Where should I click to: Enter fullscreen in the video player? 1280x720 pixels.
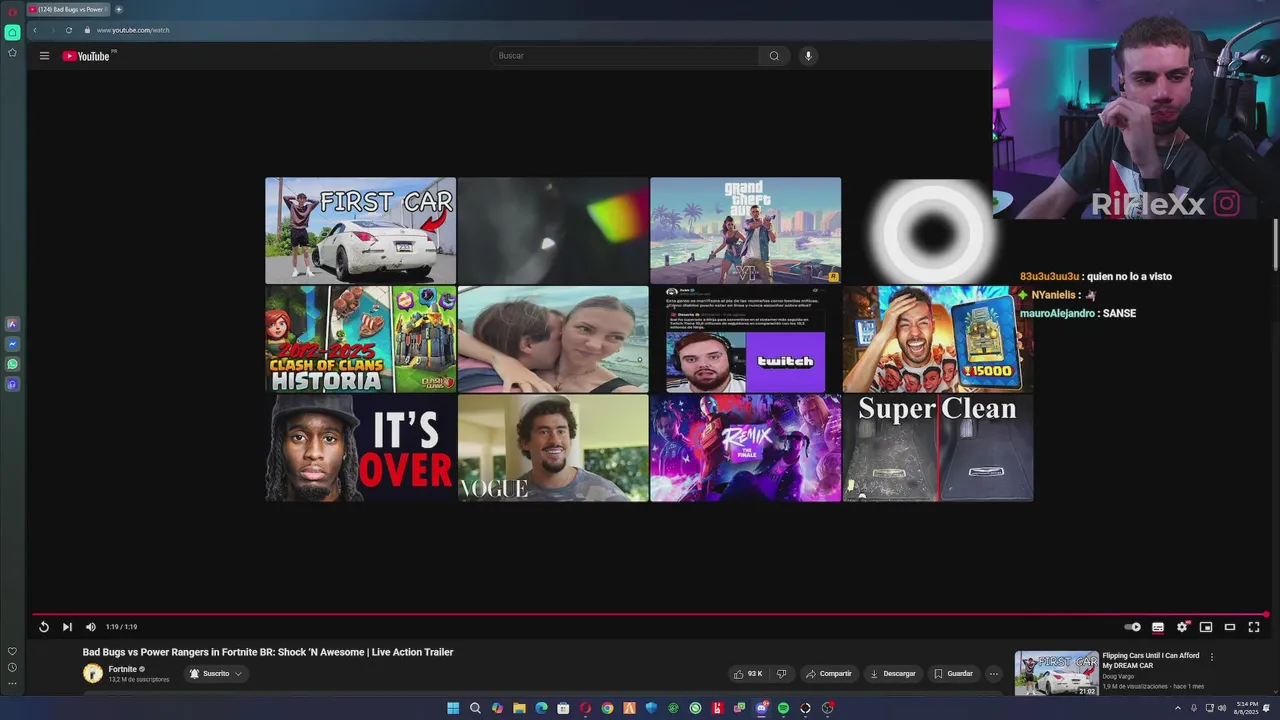click(1254, 627)
